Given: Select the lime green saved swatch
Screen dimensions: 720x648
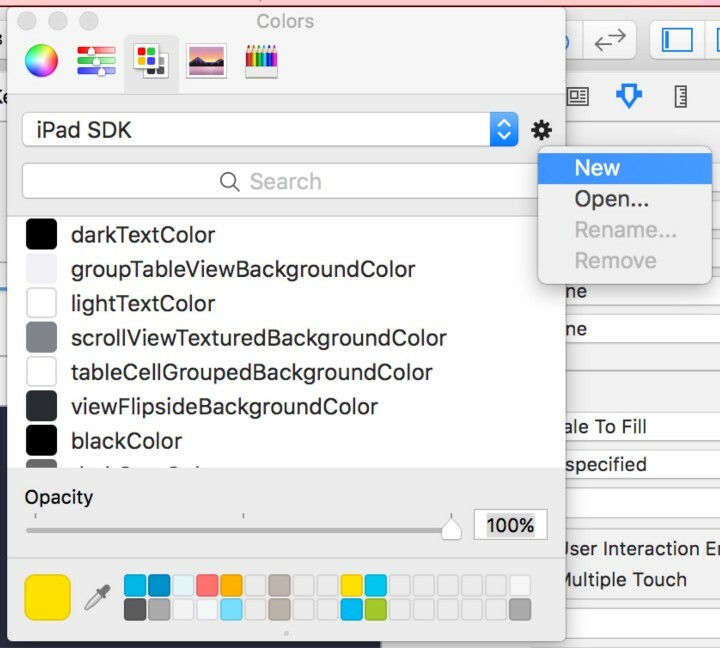Looking at the screenshot, I should pyautogui.click(x=376, y=609).
